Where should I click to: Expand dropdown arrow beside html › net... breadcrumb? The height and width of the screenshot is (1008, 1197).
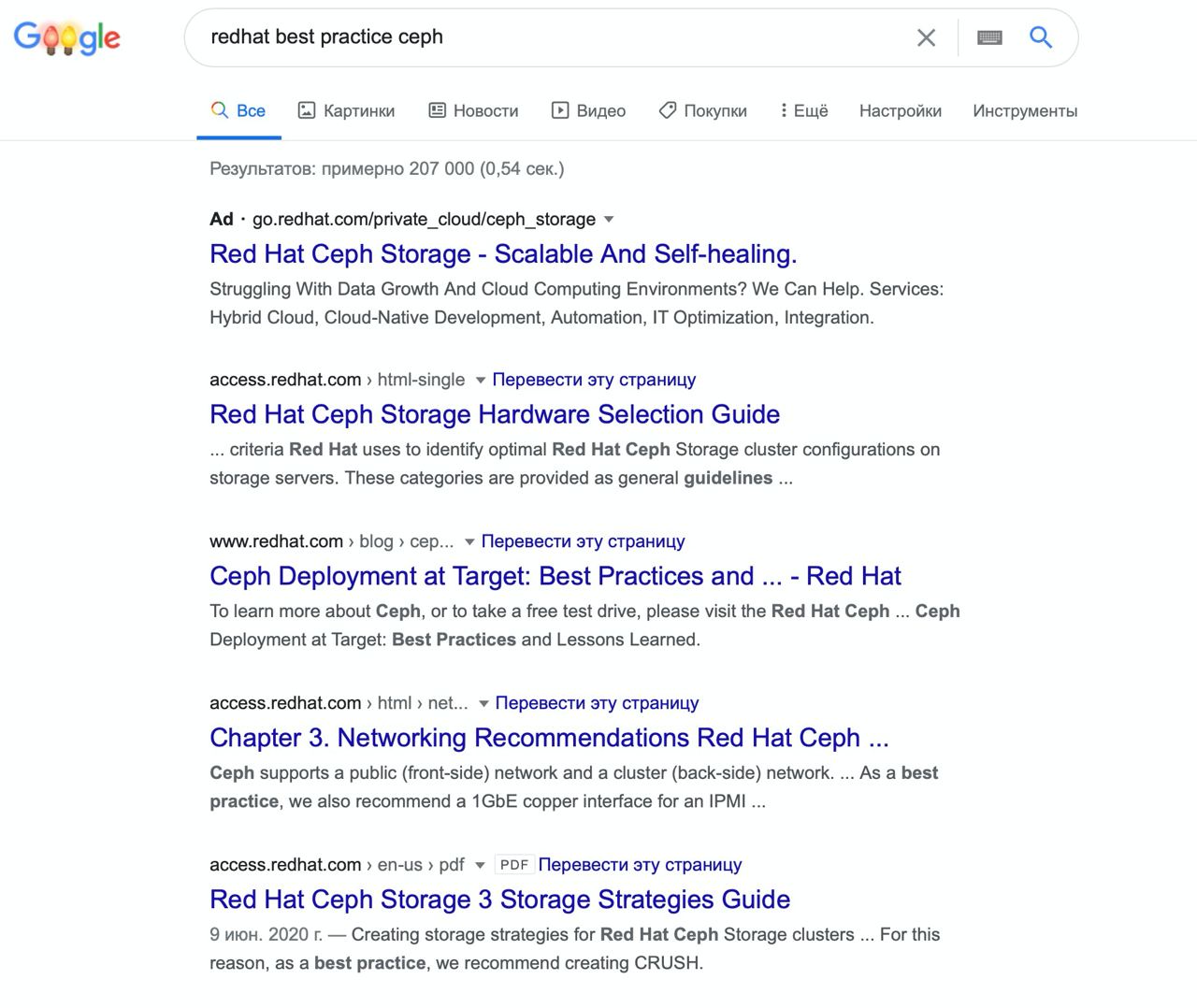coord(483,704)
